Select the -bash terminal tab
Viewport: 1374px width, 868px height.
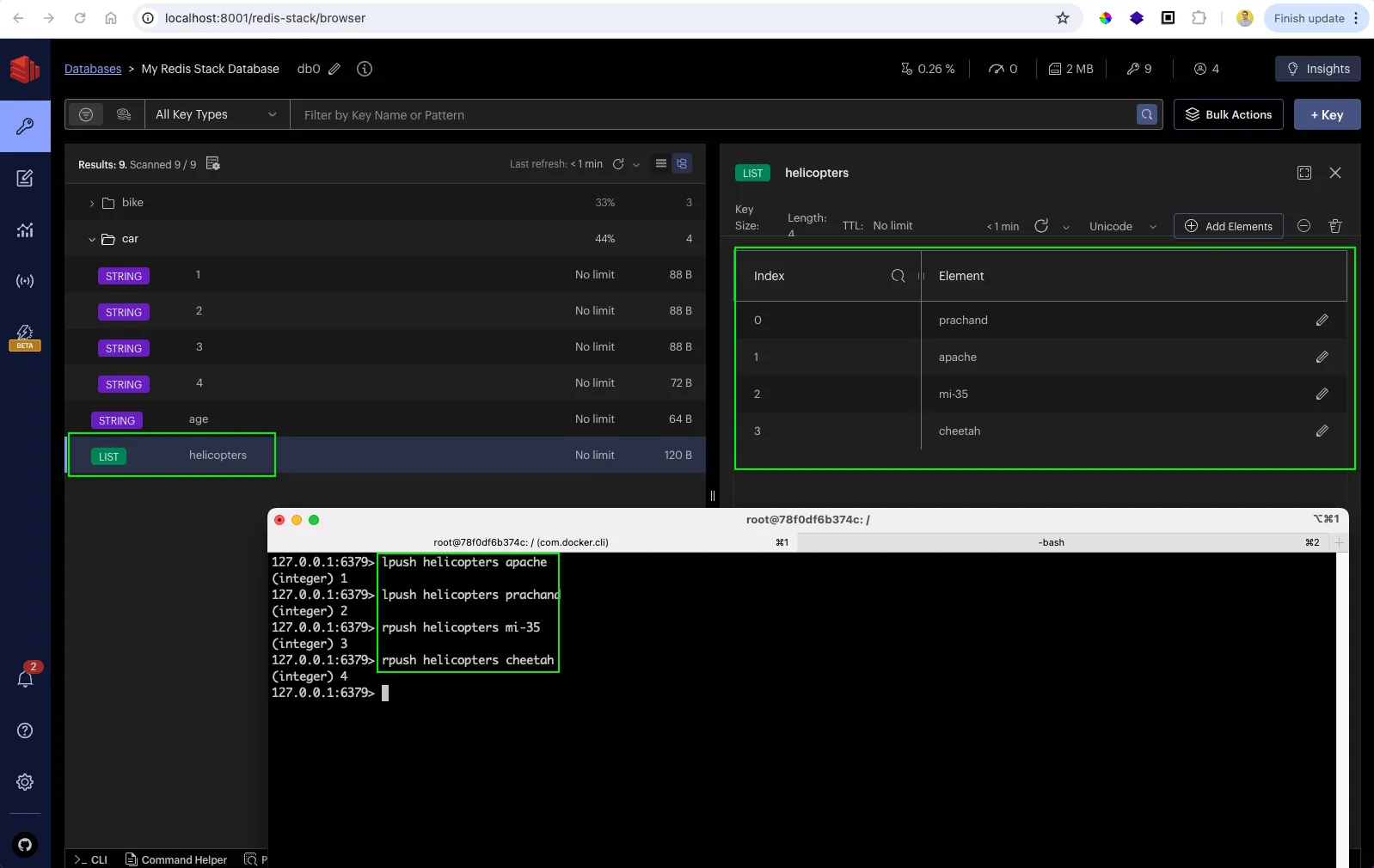(1063, 542)
